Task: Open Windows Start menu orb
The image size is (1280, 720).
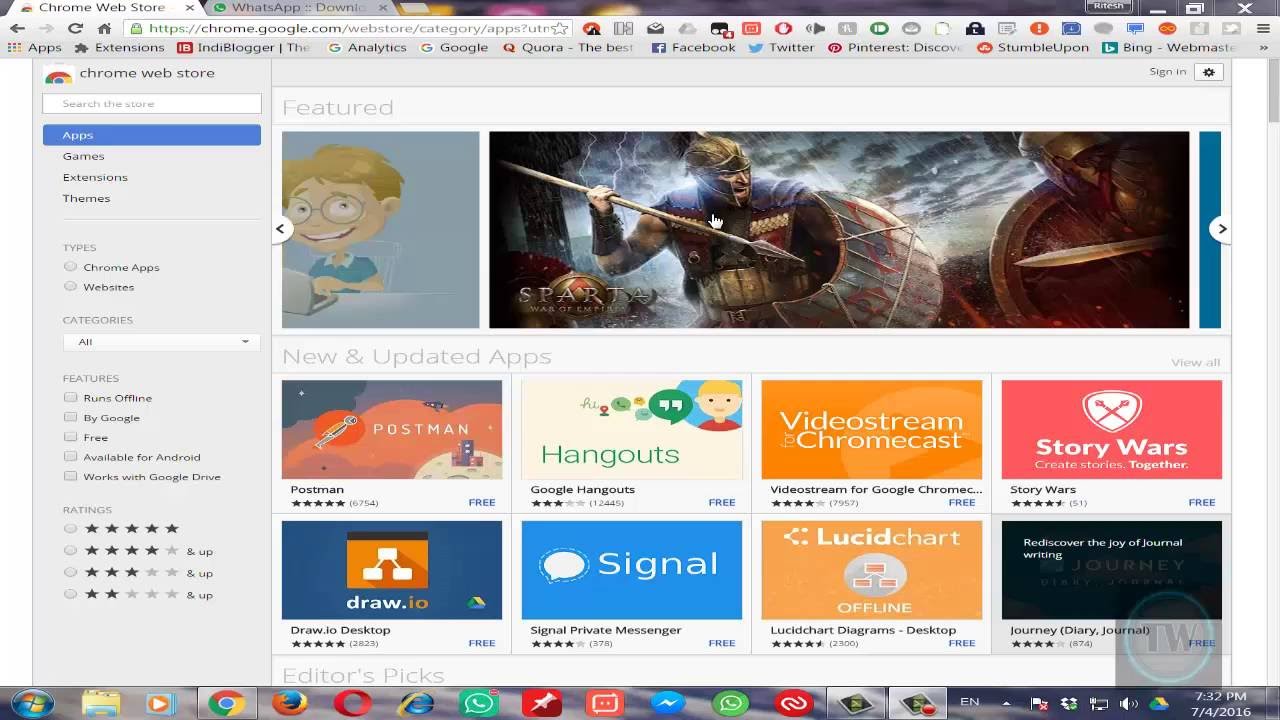Action: click(33, 704)
